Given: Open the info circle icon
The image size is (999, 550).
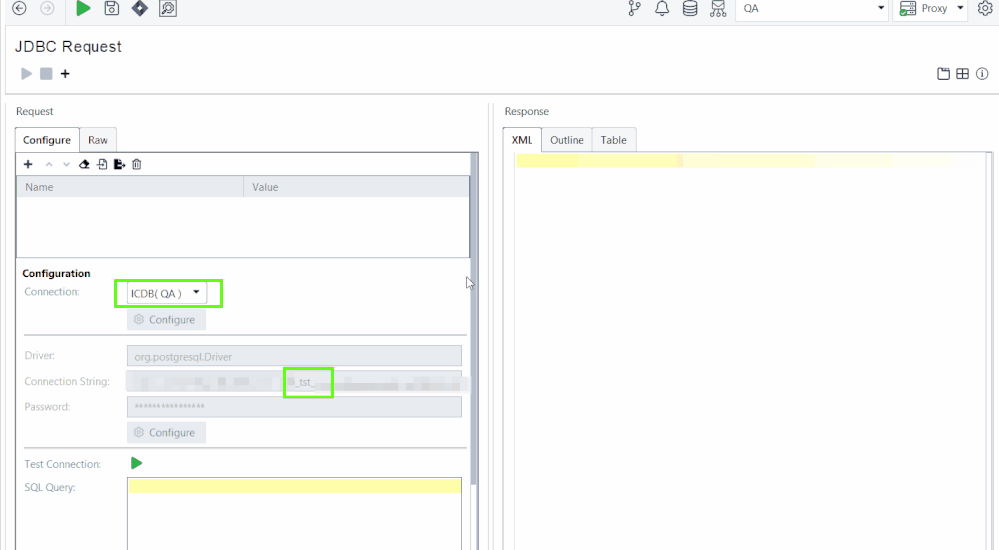Looking at the screenshot, I should [982, 74].
